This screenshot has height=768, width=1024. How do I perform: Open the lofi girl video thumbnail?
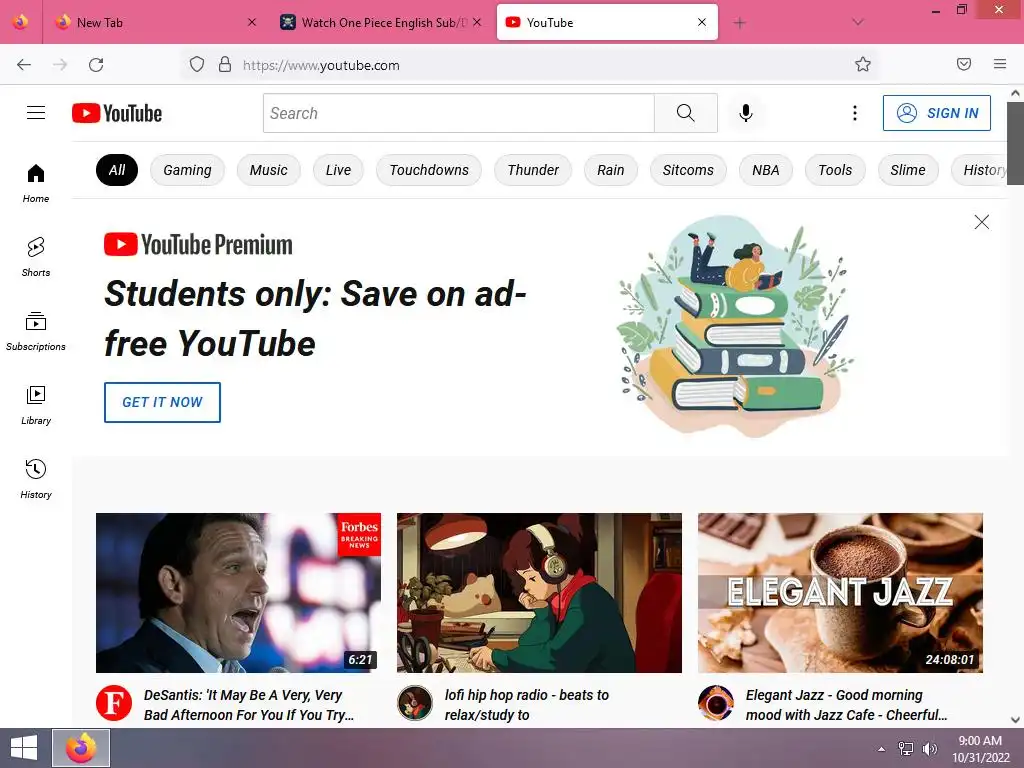click(x=539, y=593)
